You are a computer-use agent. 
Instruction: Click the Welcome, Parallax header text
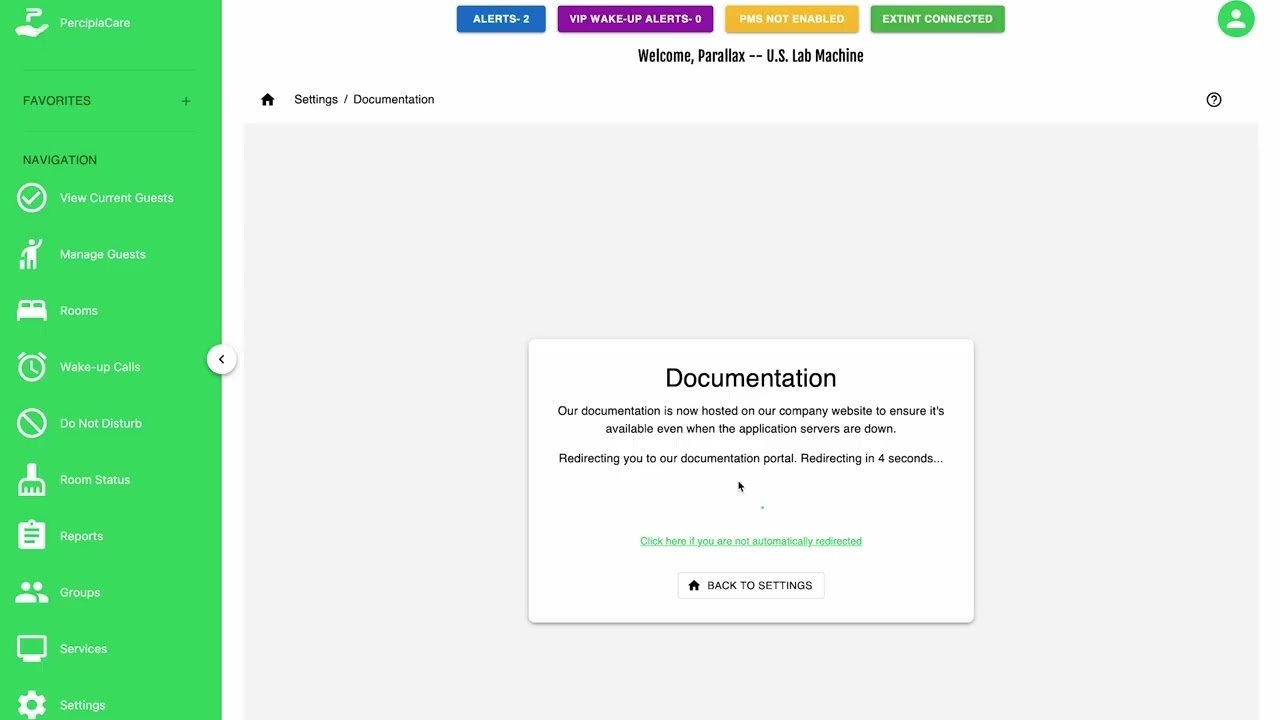(x=751, y=56)
